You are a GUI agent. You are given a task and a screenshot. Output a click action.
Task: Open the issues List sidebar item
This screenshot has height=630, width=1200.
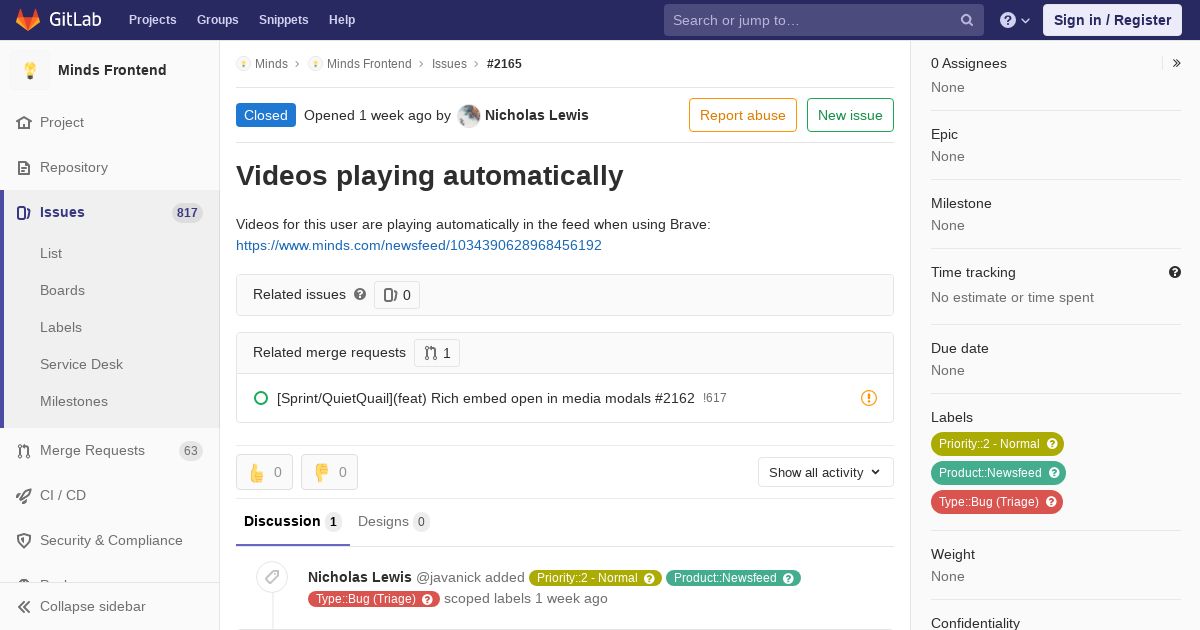pyautogui.click(x=51, y=253)
